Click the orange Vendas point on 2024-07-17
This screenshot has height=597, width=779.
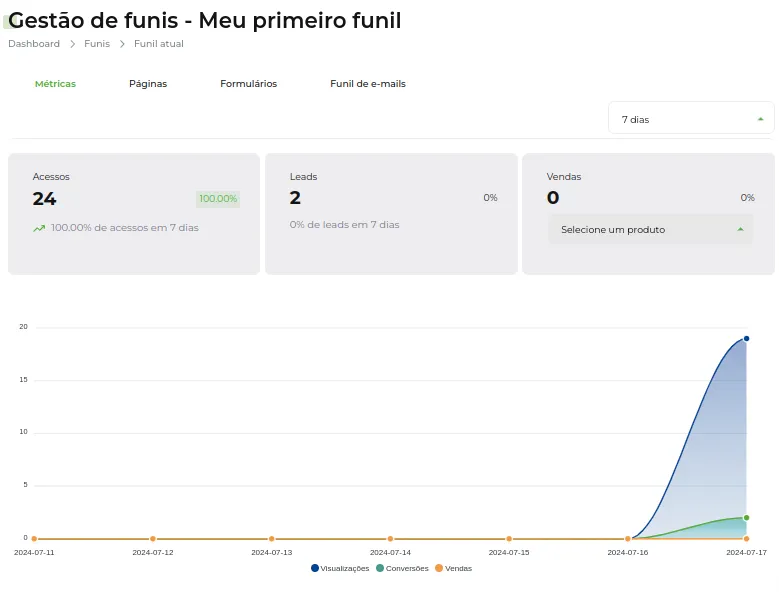click(746, 539)
